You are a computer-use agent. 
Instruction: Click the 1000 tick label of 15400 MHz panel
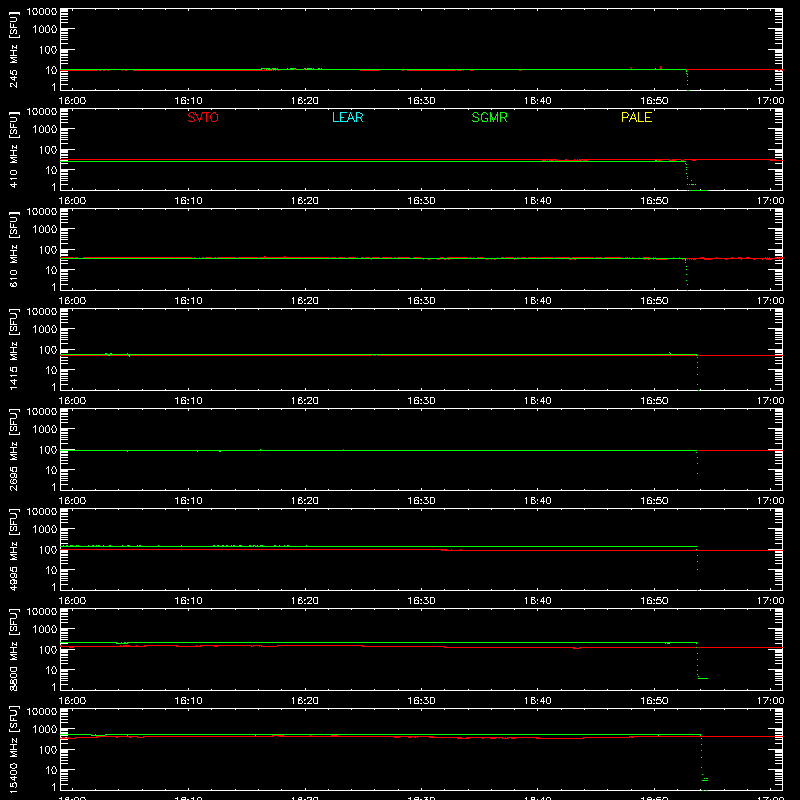click(45, 729)
